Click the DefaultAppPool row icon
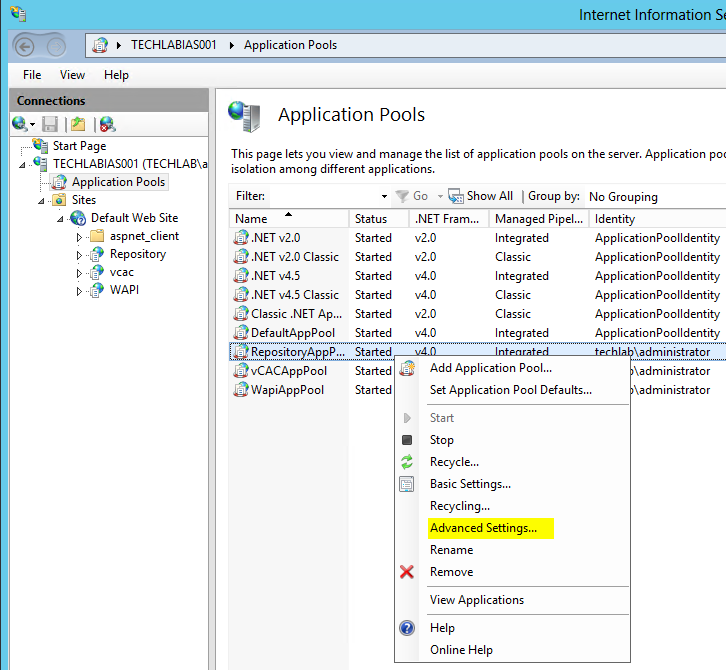Screen dimensions: 726x670 [x=241, y=332]
